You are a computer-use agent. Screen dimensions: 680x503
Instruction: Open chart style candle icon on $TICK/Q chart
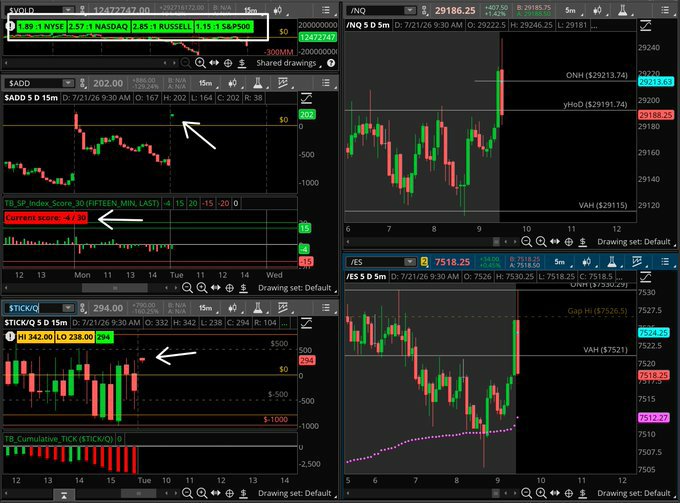(232, 308)
